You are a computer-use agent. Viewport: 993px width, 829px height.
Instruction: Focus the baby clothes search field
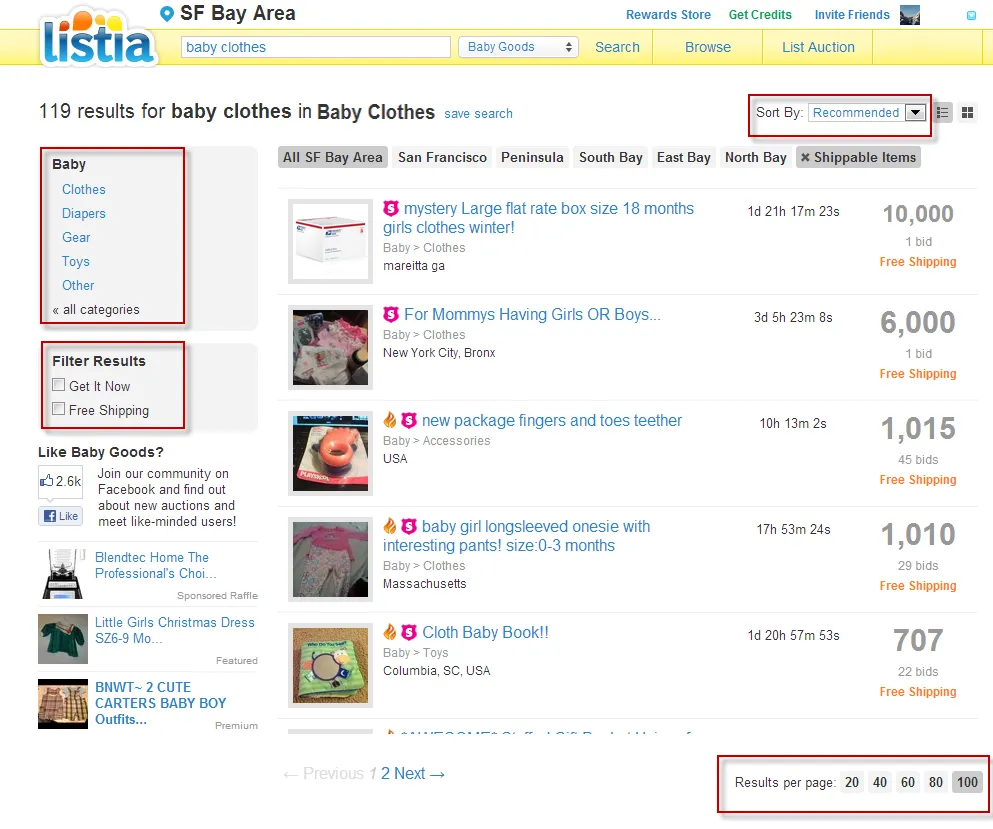[315, 47]
